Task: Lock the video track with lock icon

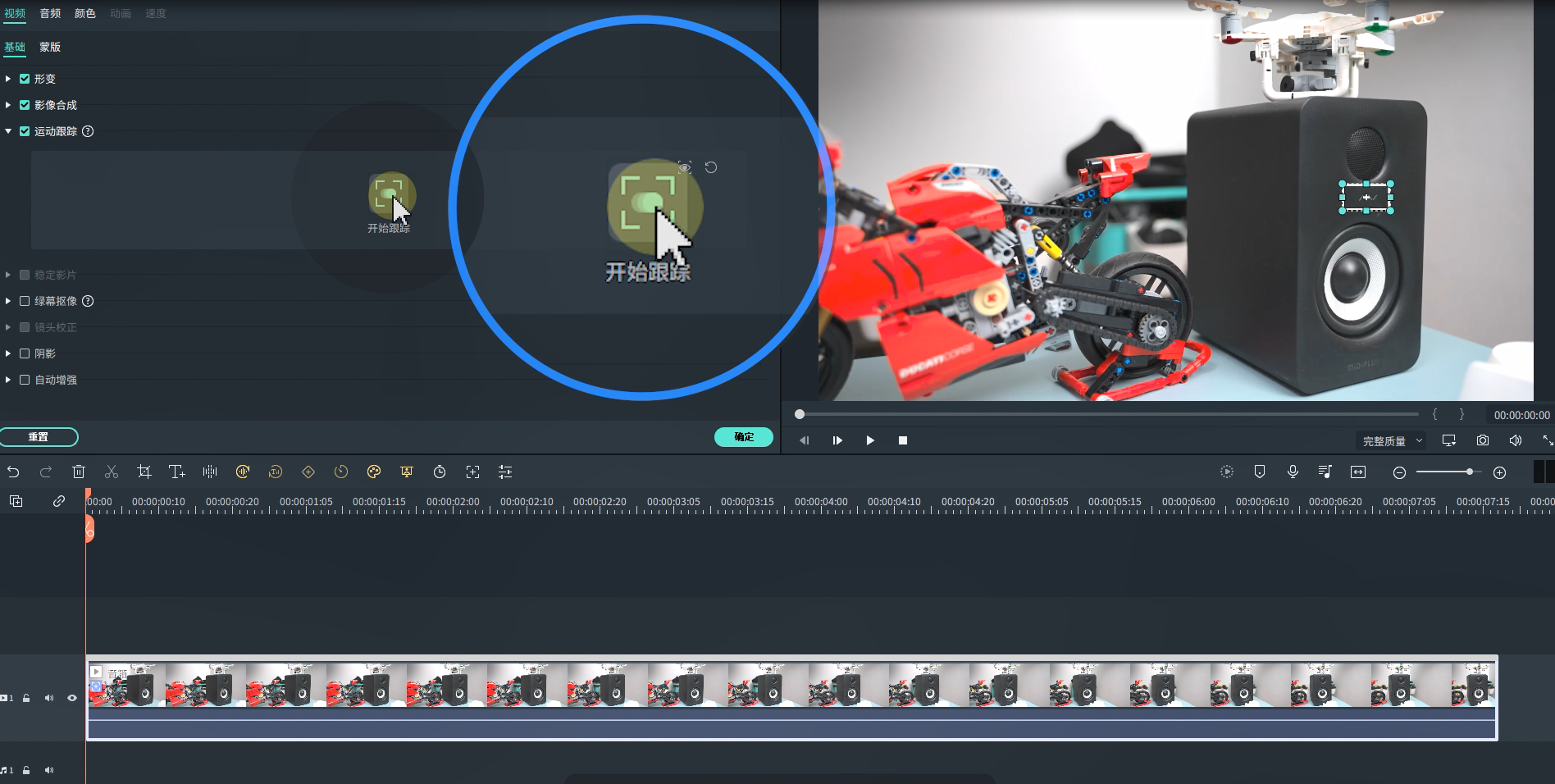Action: (x=26, y=698)
